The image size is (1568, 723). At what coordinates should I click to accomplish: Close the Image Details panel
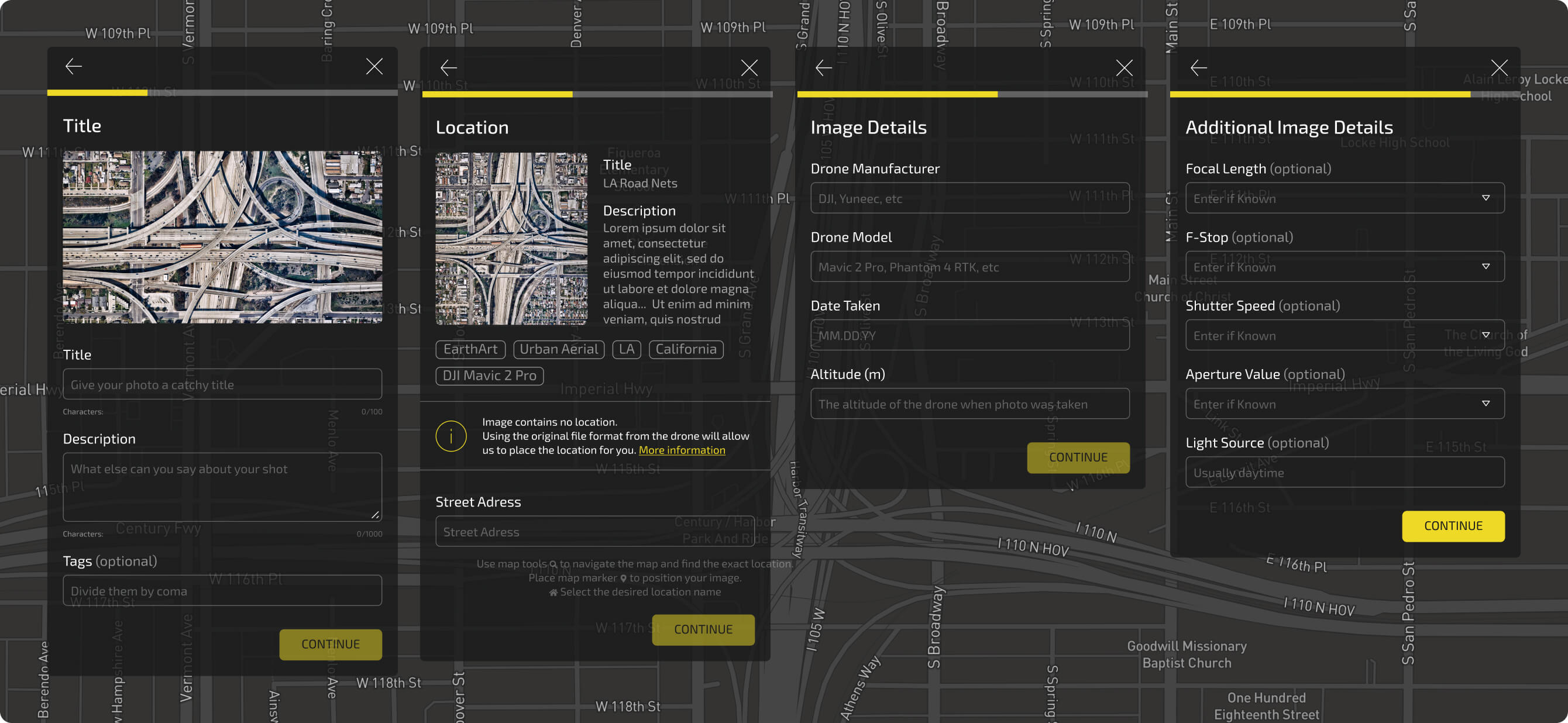[x=1125, y=67]
